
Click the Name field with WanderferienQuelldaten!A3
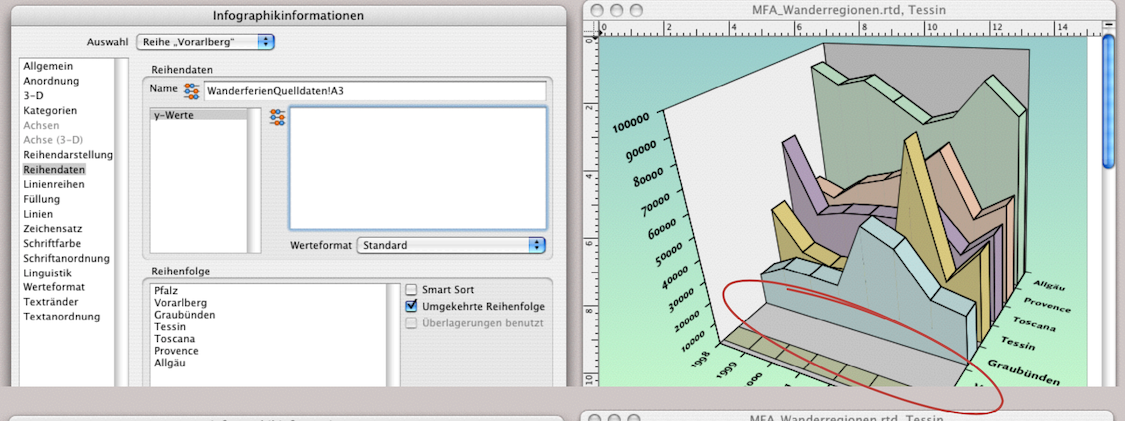[x=374, y=91]
